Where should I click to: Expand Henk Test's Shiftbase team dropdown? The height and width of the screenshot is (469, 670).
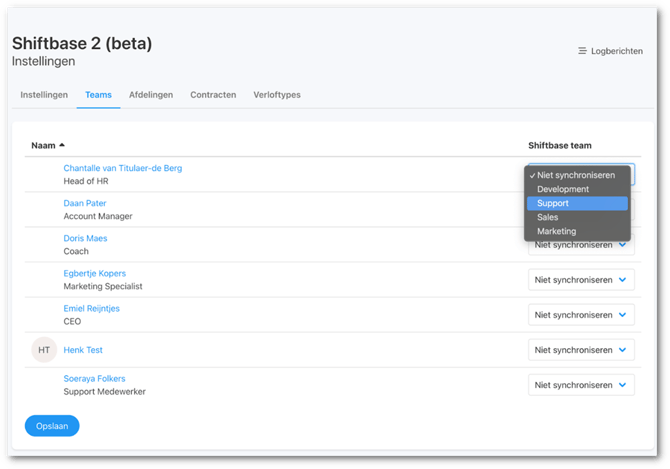coord(581,350)
